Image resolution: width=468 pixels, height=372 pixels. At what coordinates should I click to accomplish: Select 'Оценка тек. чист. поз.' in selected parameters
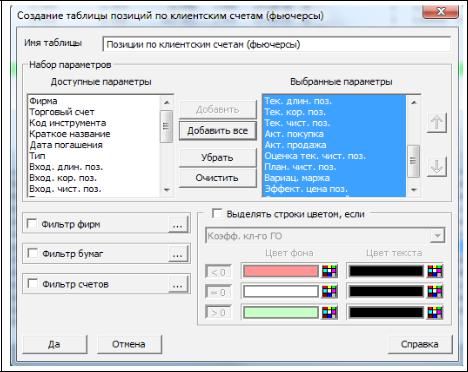pyautogui.click(x=334, y=156)
